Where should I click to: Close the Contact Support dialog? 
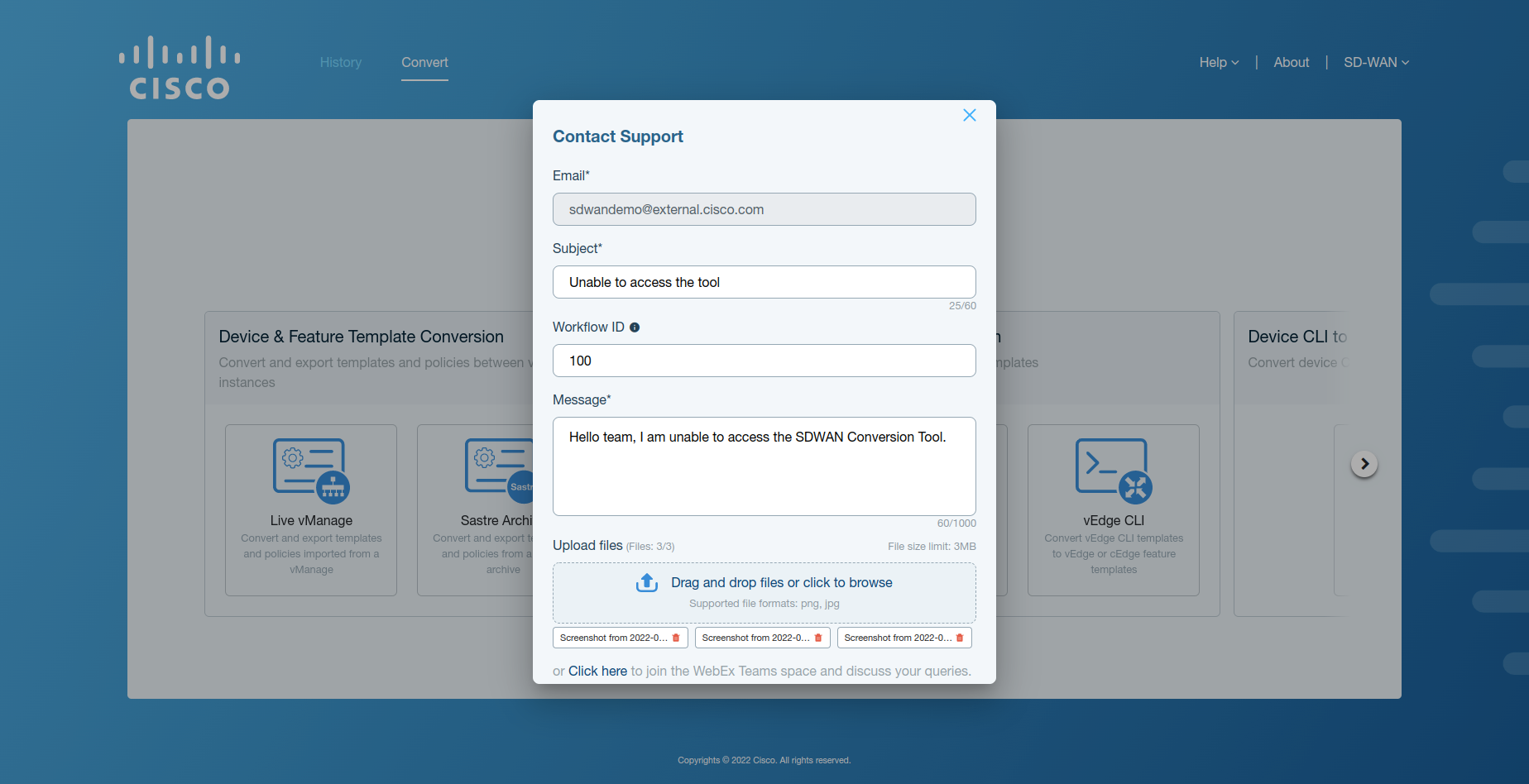[969, 115]
